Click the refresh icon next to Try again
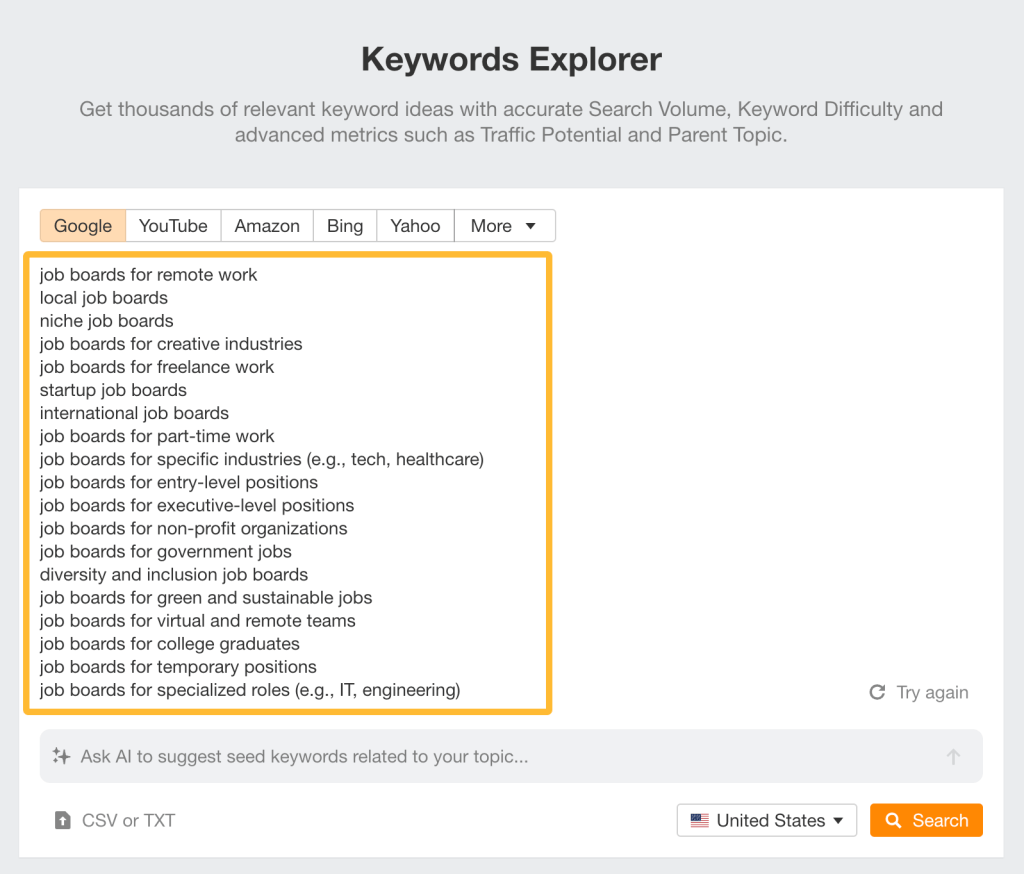Image resolution: width=1024 pixels, height=874 pixels. coord(877,691)
